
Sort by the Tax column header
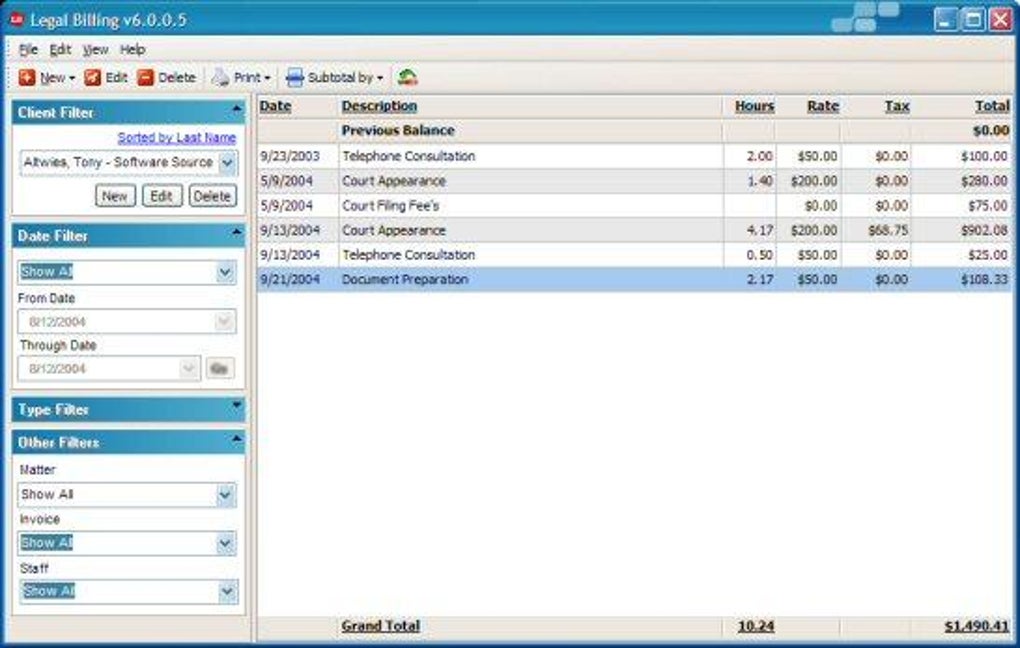pyautogui.click(x=896, y=106)
